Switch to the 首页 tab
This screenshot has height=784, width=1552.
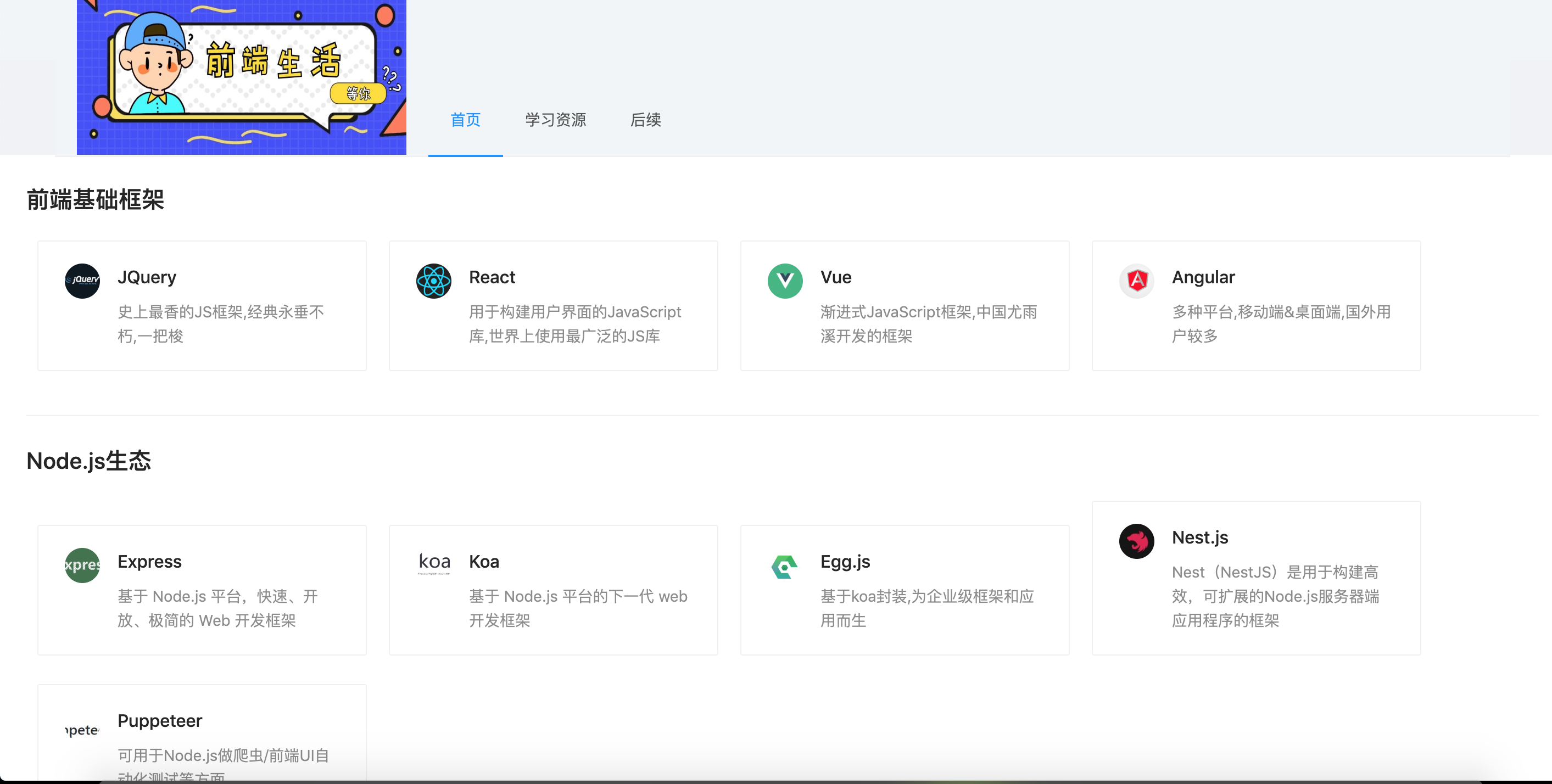pyautogui.click(x=465, y=120)
